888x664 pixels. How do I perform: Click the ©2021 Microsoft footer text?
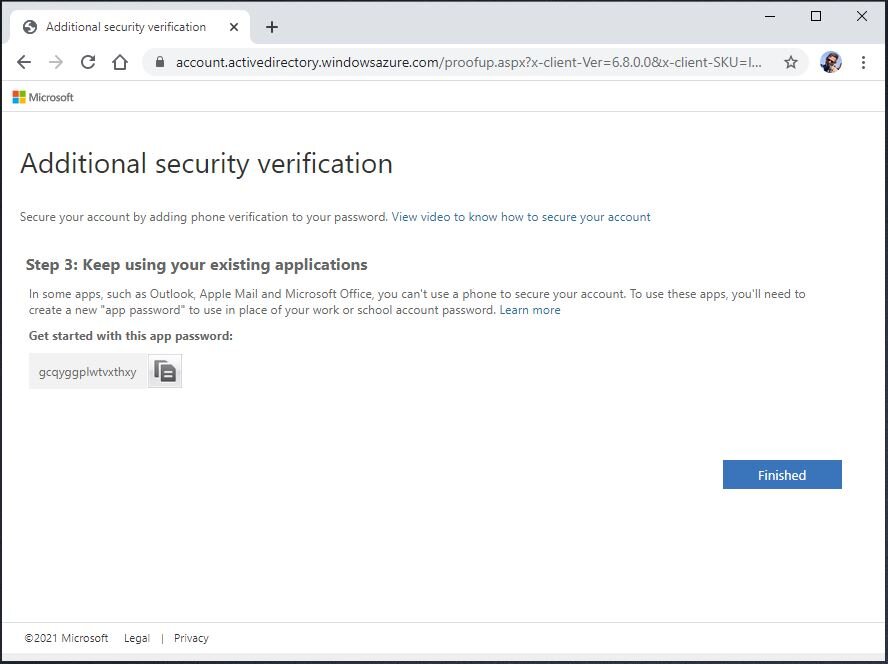click(66, 638)
